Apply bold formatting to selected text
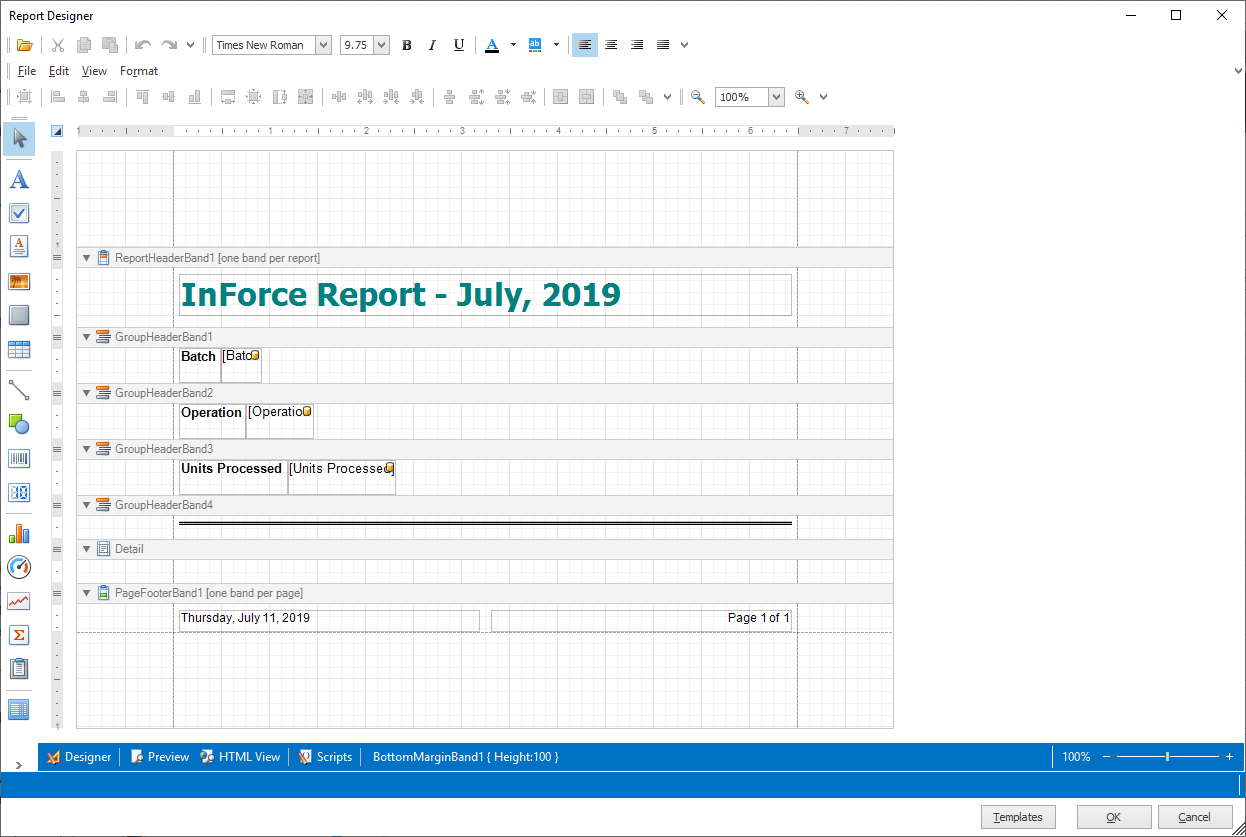 click(x=407, y=44)
